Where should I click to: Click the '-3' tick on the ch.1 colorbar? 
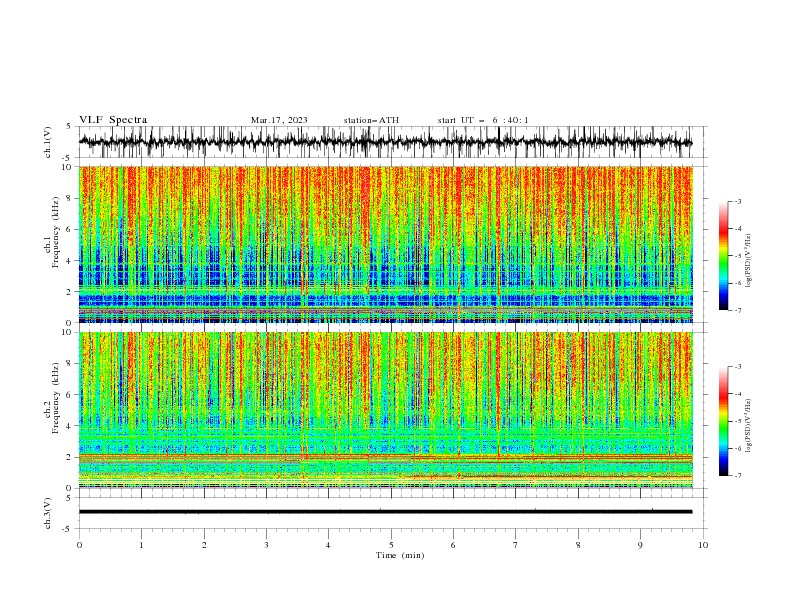tap(738, 201)
